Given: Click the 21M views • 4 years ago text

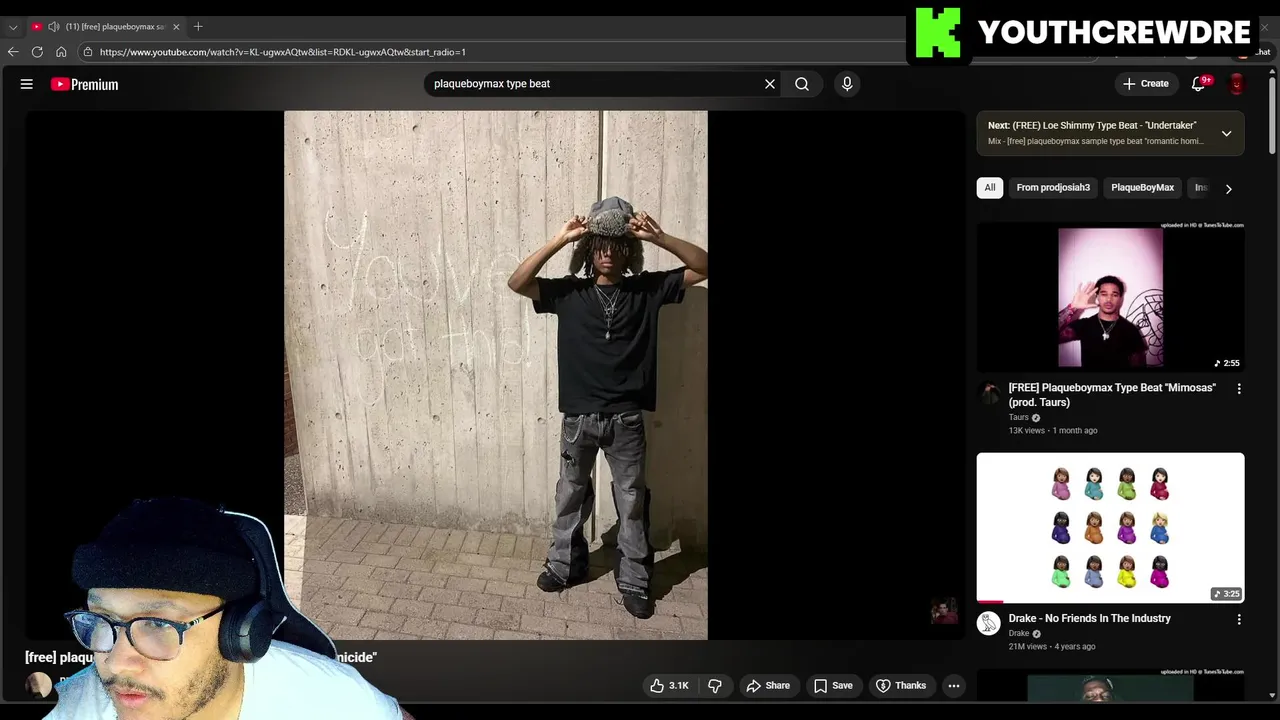Looking at the screenshot, I should point(1052,646).
